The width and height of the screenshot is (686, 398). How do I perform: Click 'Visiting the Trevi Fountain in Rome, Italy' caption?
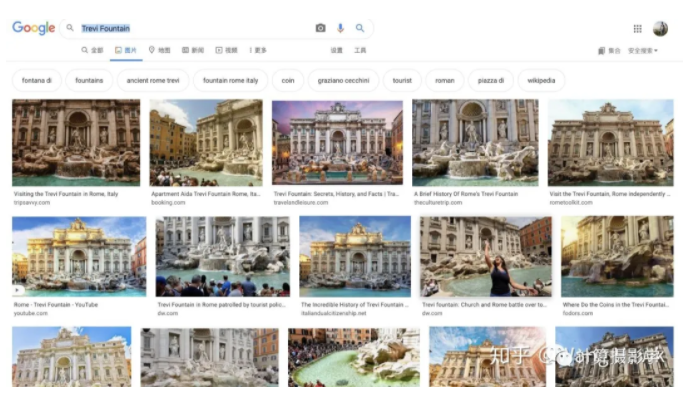coord(66,194)
